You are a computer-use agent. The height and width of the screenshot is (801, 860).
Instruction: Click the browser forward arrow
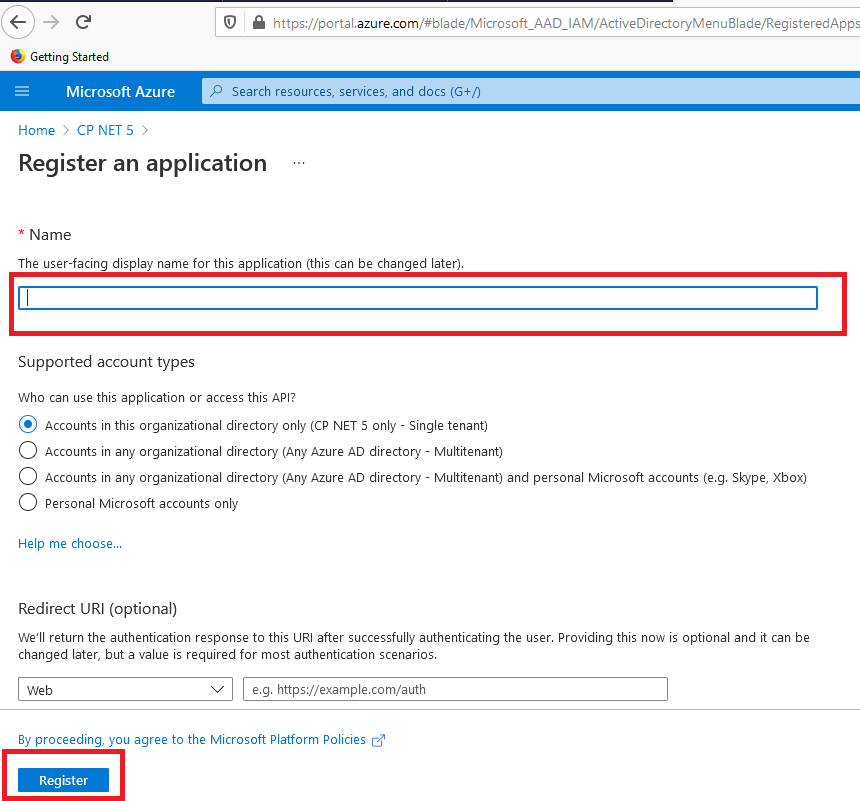(x=51, y=22)
